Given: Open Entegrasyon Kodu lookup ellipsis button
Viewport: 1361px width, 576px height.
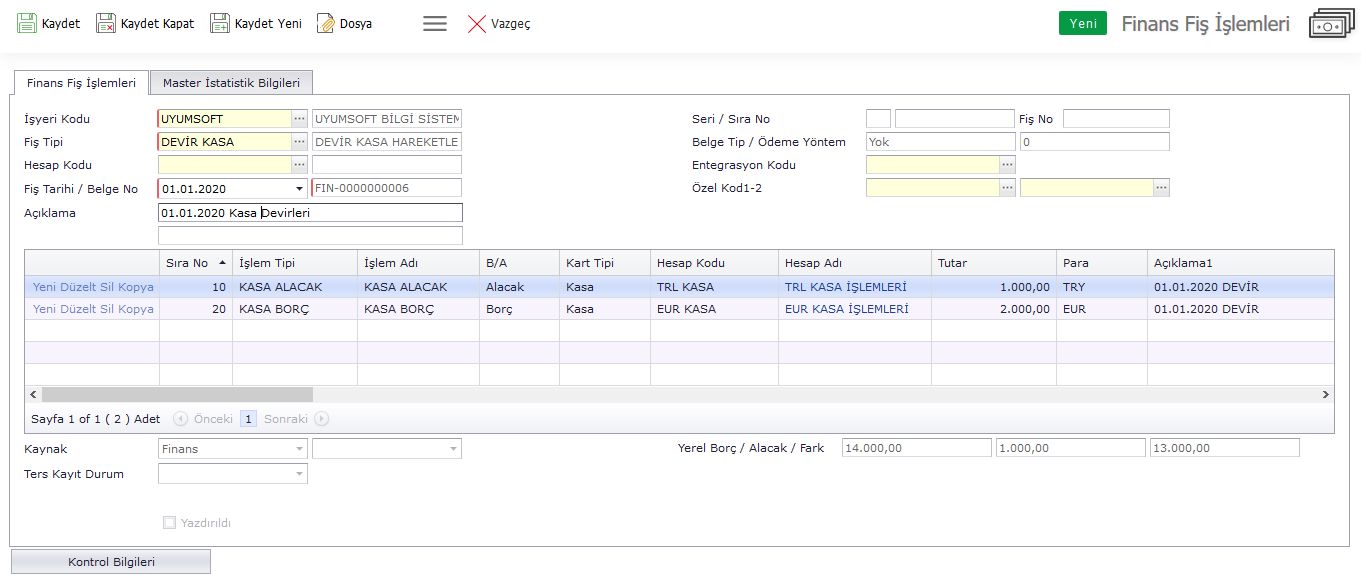Looking at the screenshot, I should pyautogui.click(x=1007, y=165).
